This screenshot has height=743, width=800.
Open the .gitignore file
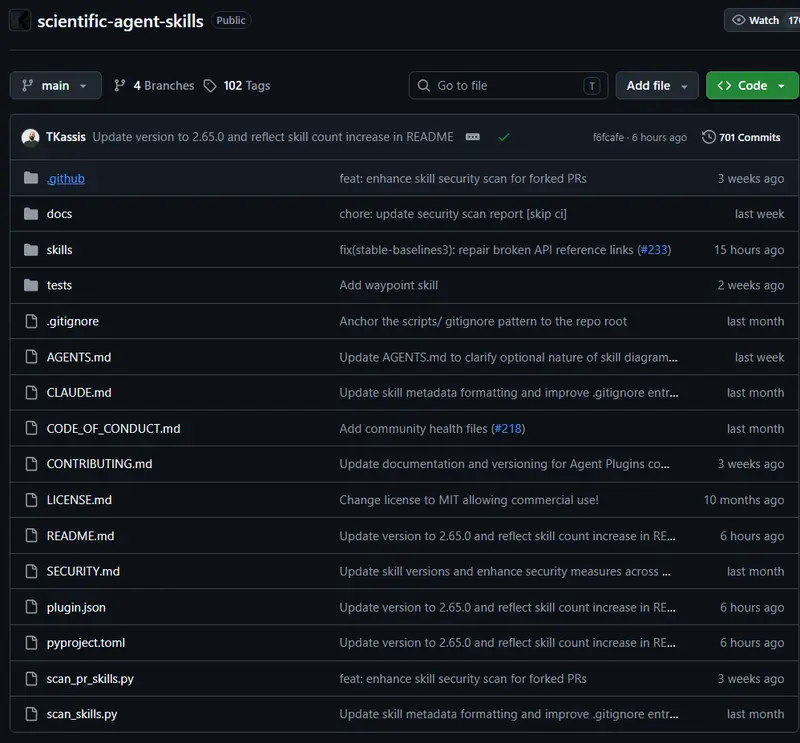tap(72, 321)
